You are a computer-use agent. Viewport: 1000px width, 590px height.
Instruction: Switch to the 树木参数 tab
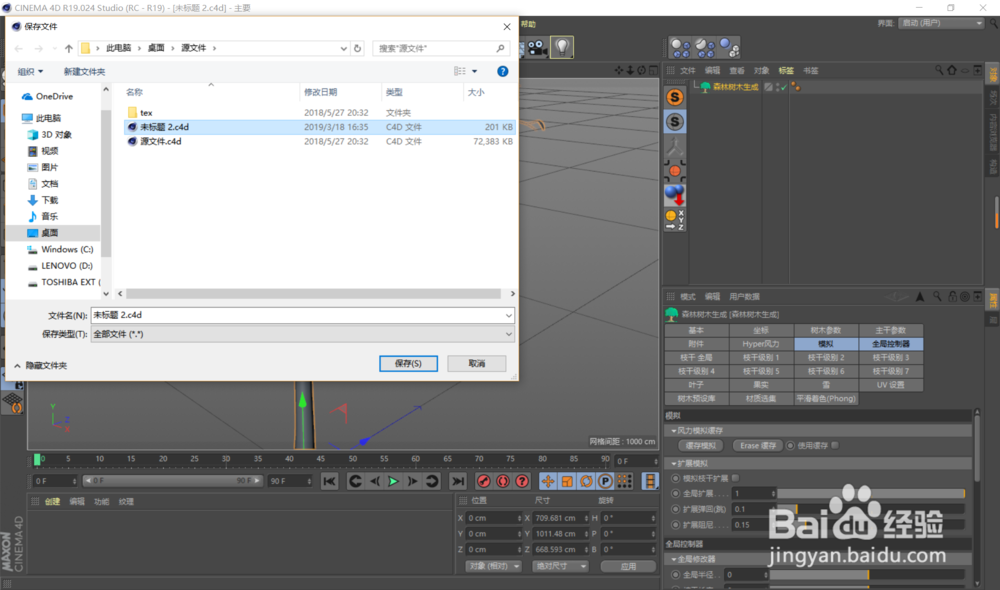(x=825, y=330)
